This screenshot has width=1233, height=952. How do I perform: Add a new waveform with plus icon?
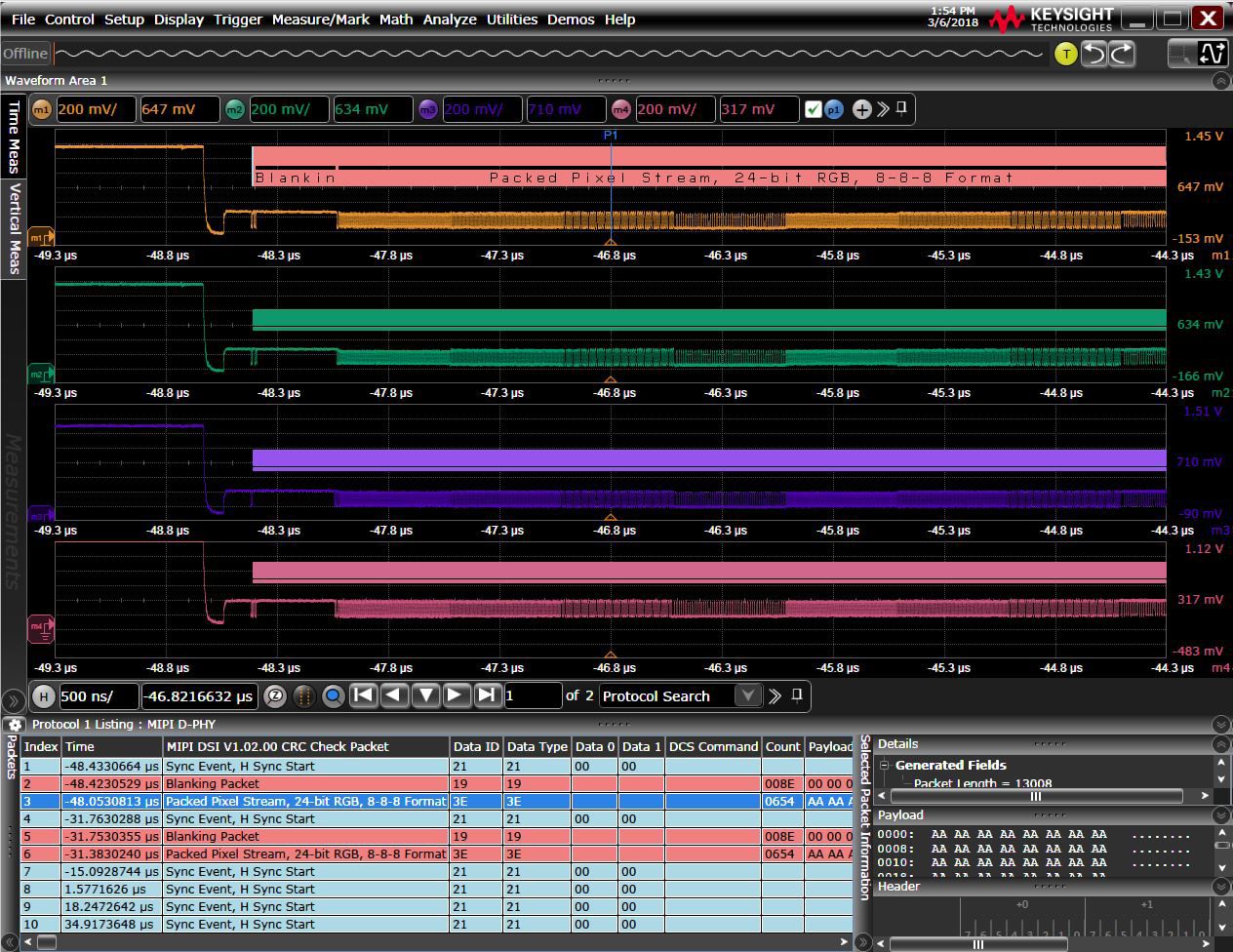click(x=861, y=109)
